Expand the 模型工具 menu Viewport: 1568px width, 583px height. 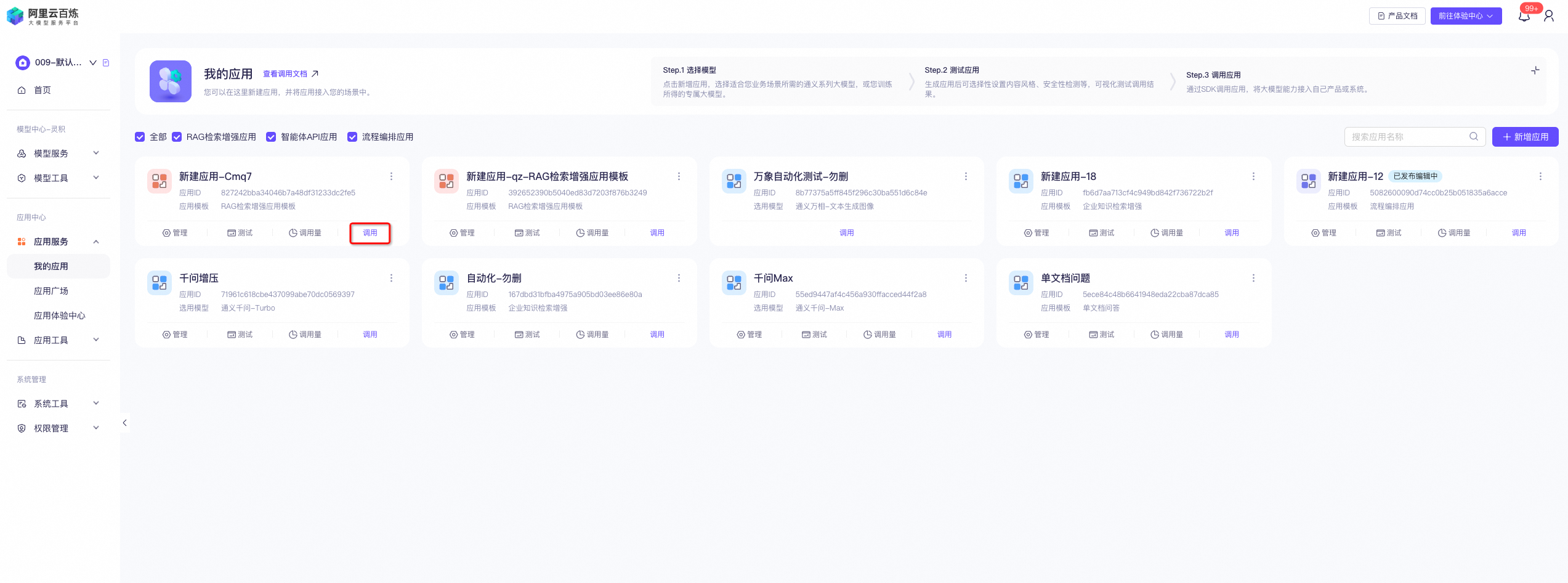[59, 178]
